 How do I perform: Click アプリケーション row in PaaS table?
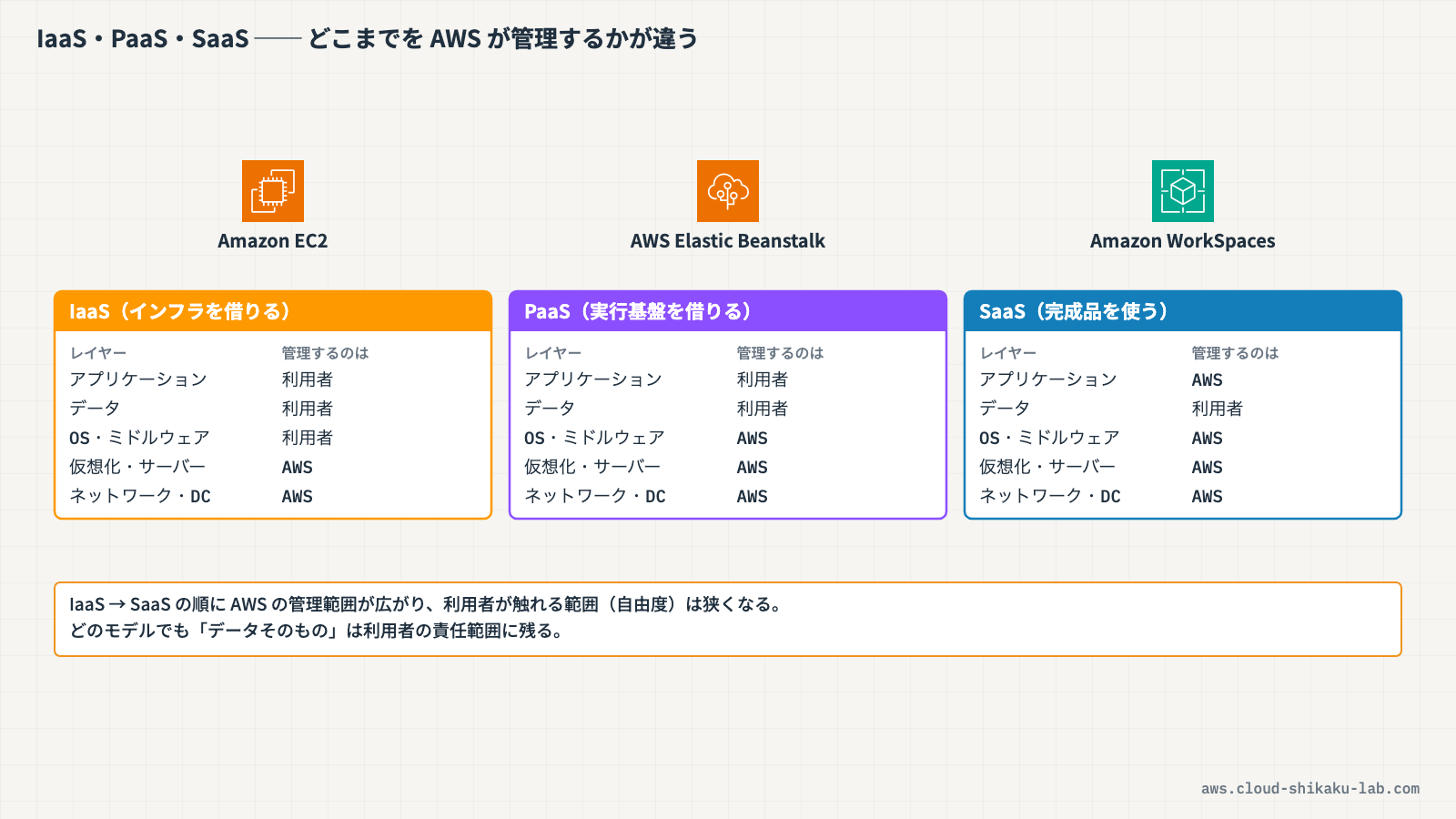(x=728, y=379)
